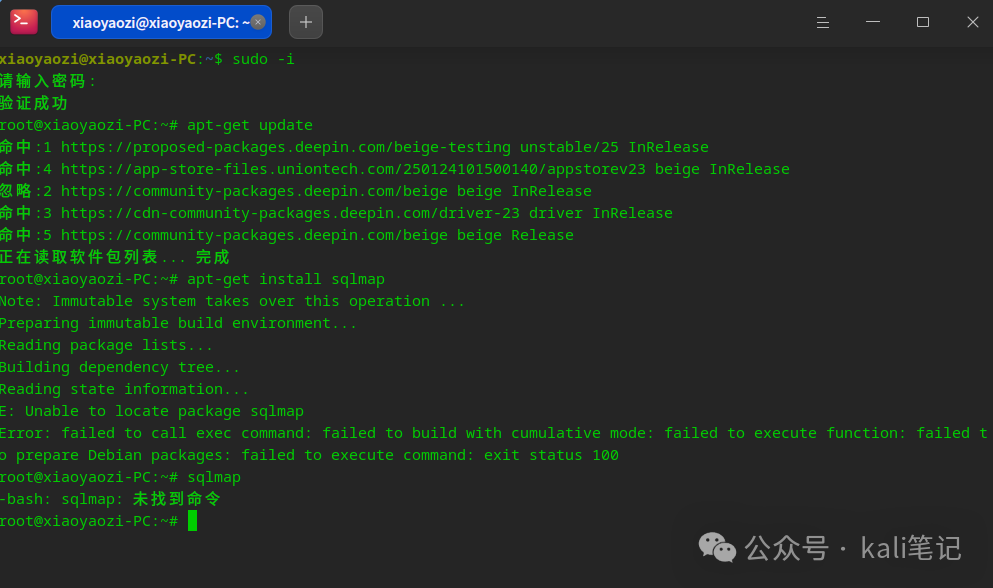Close the terminal window
This screenshot has width=993, height=588.
972,22
